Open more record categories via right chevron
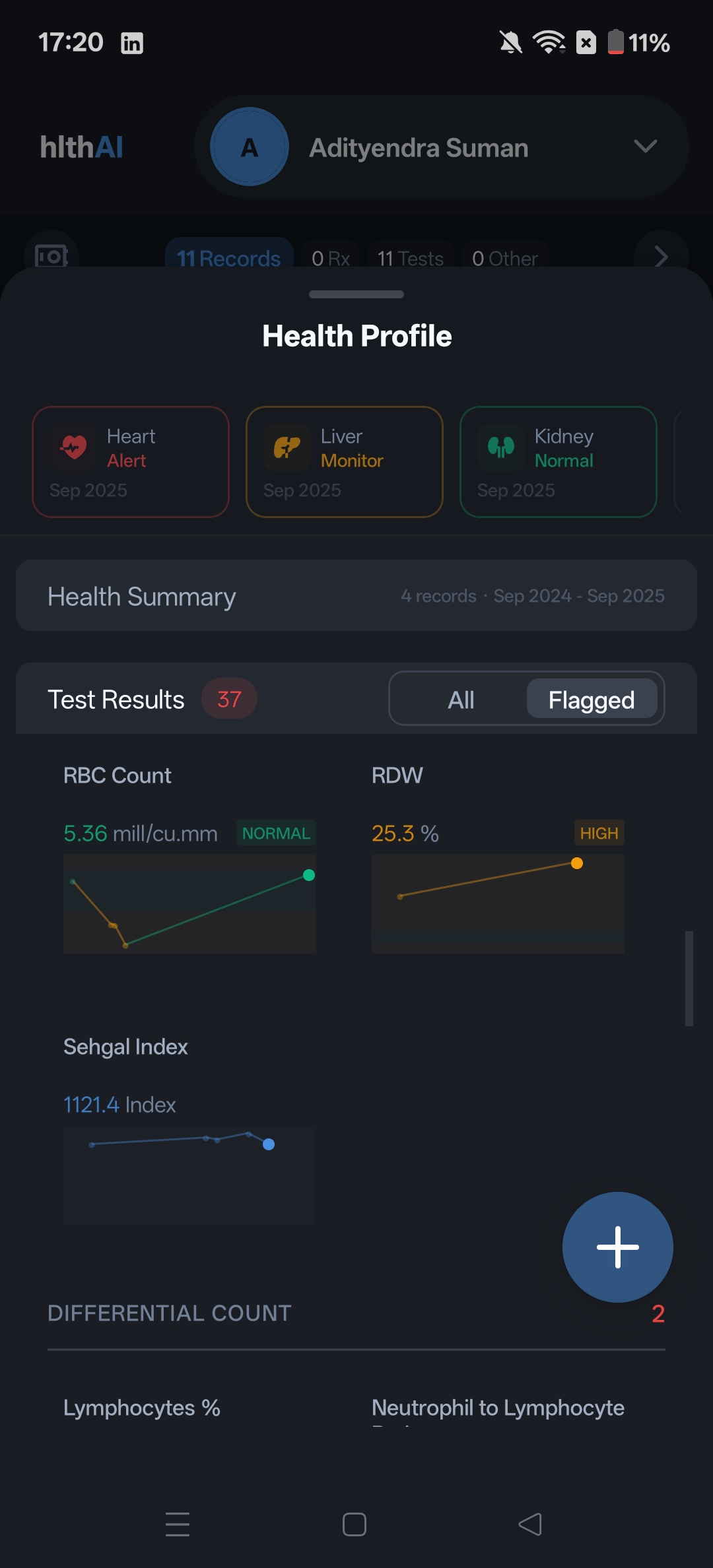 coord(660,257)
